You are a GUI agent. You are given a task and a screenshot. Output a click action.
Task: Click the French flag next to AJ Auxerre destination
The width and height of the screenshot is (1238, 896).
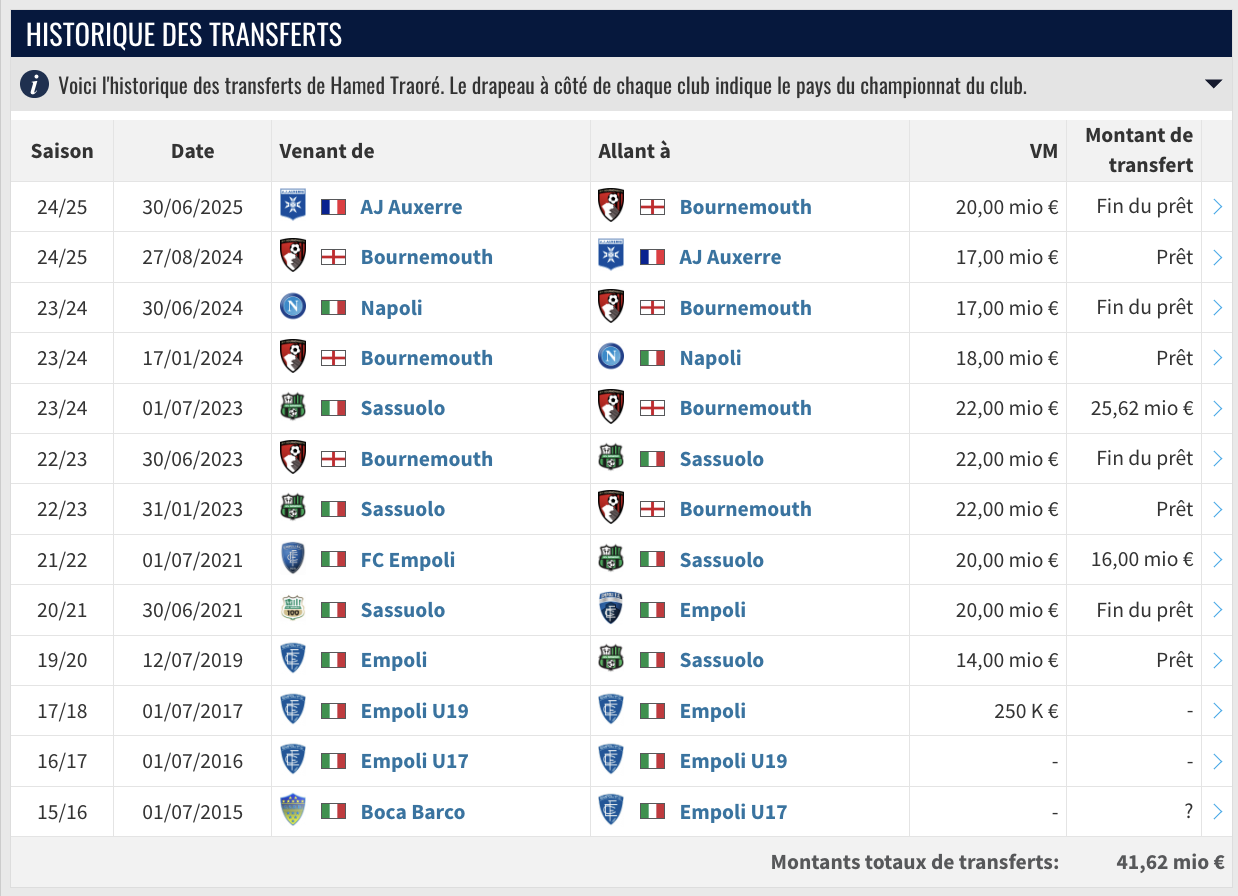coord(652,257)
